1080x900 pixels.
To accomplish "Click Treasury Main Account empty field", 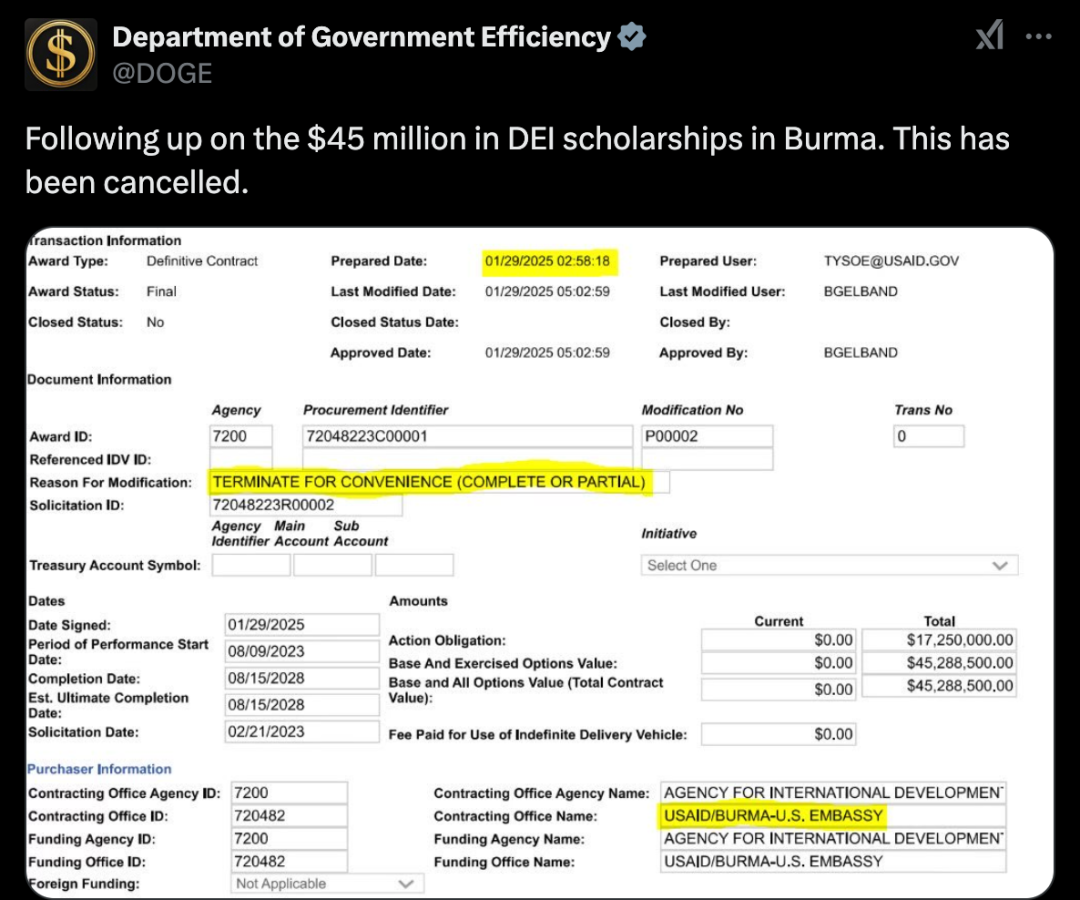I will [333, 565].
